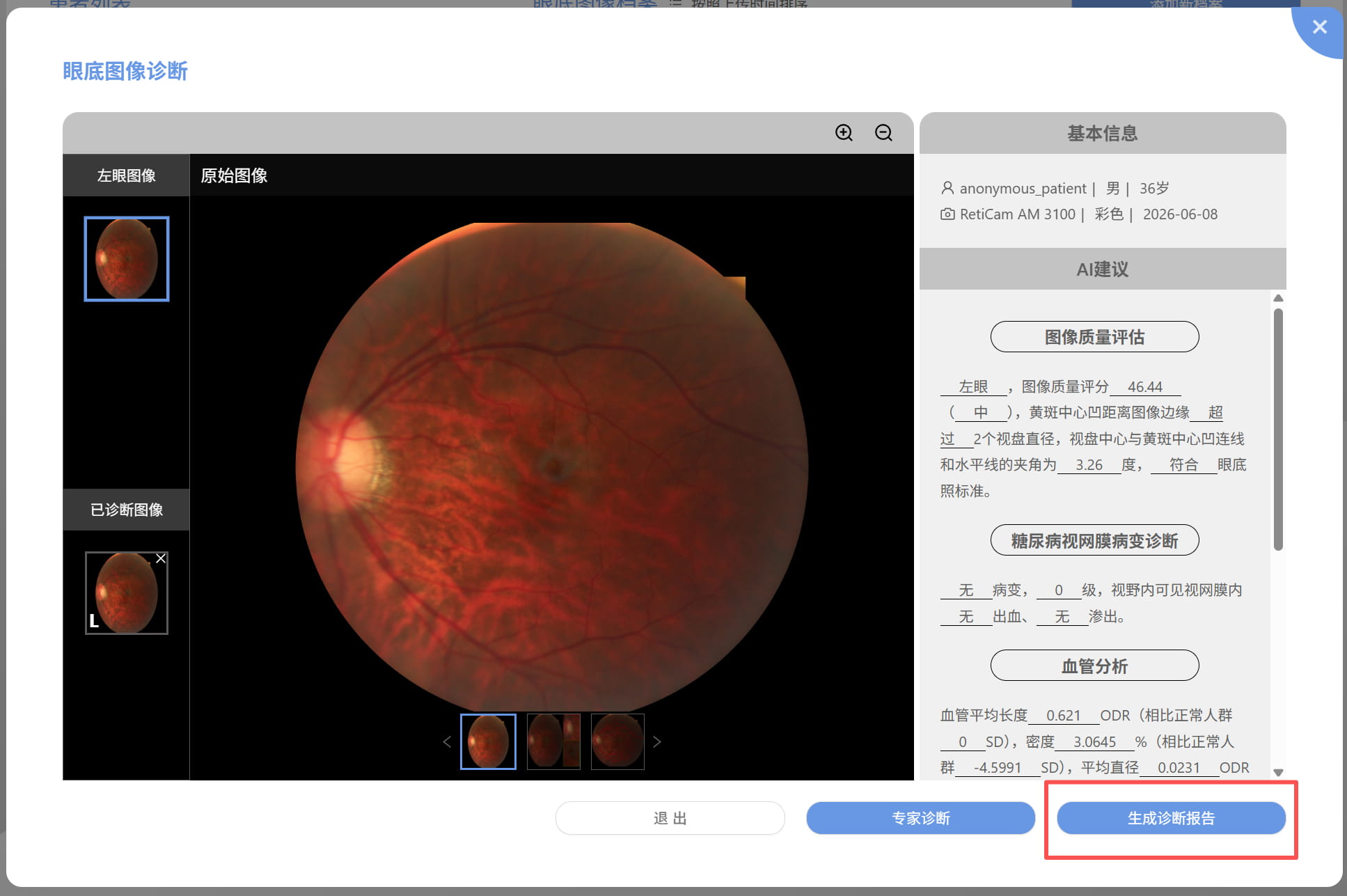Click the 原始图像 label
The height and width of the screenshot is (896, 1347).
pyautogui.click(x=234, y=175)
